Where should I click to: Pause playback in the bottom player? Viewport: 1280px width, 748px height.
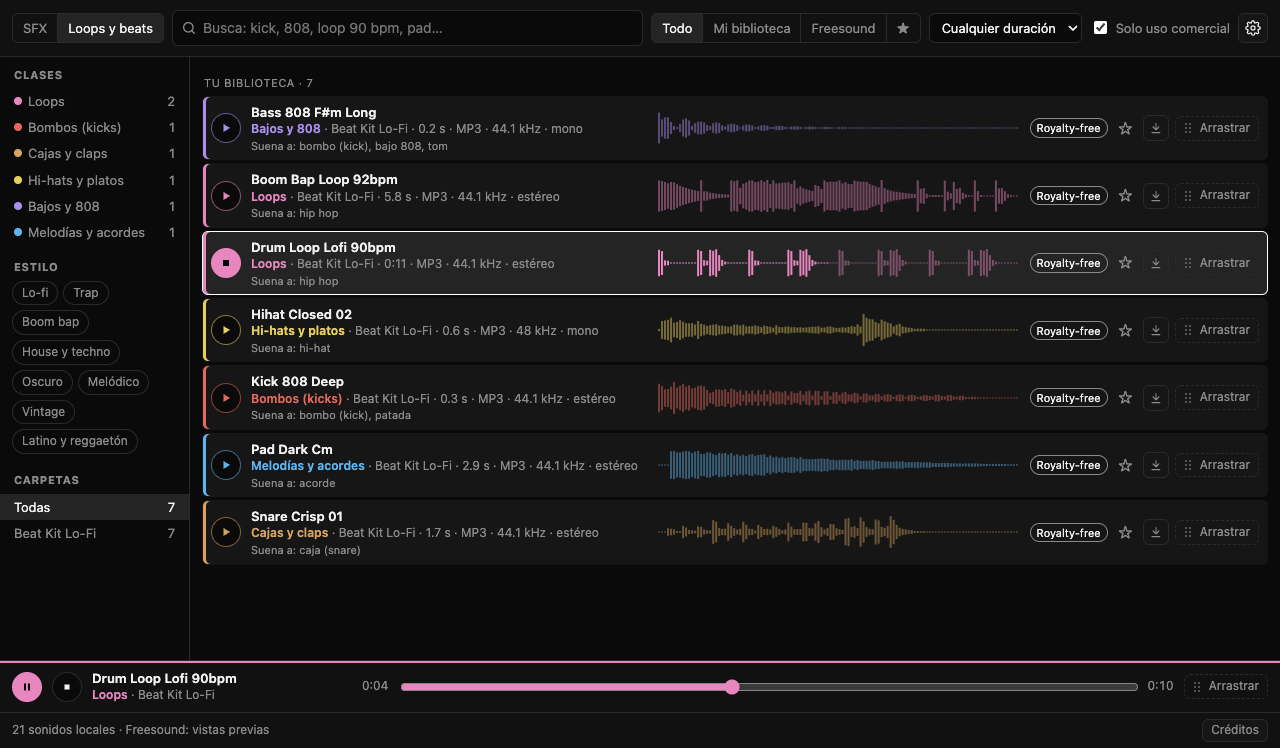point(27,687)
